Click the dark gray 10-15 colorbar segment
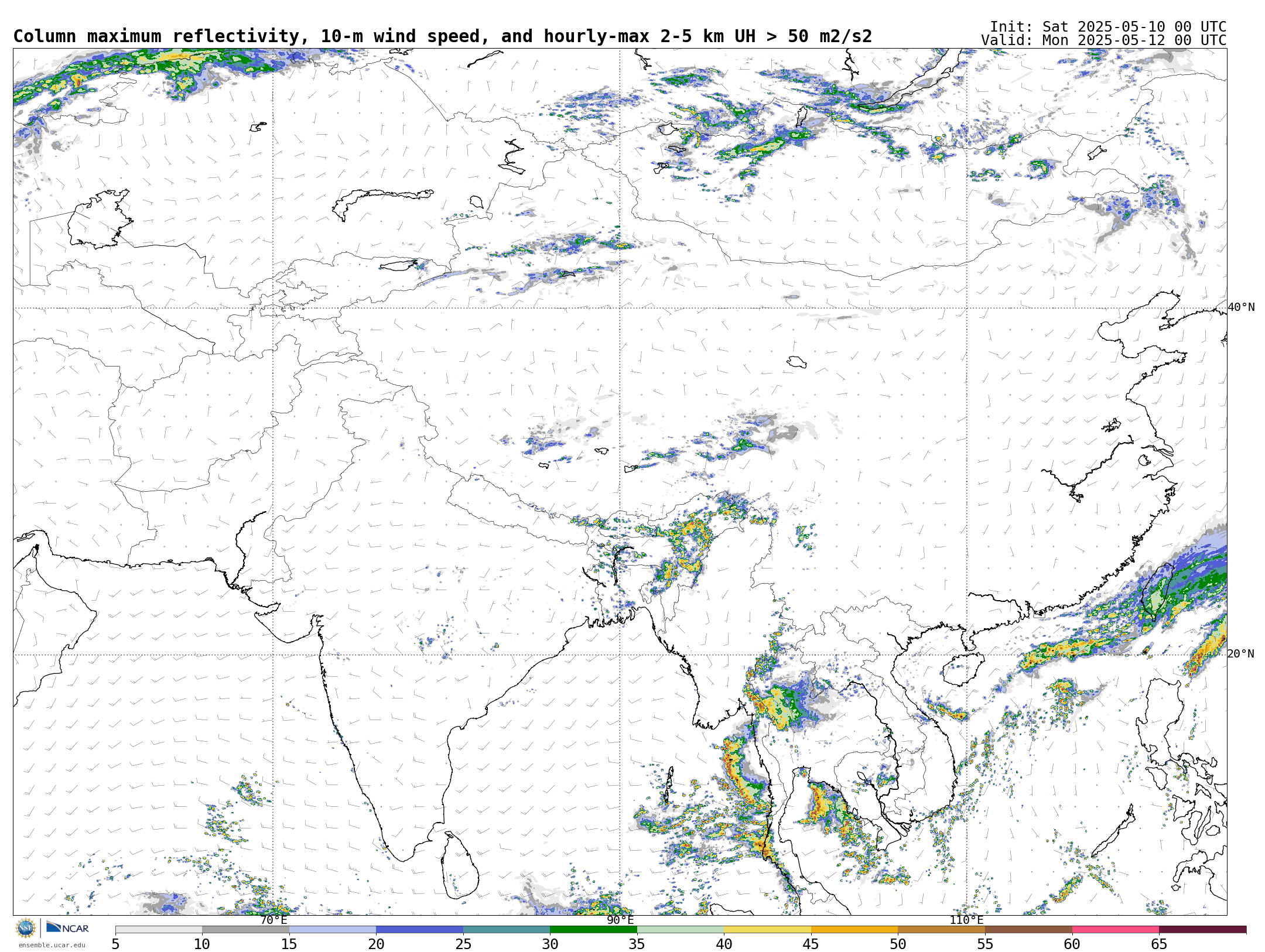This screenshot has height=952, width=1265. (x=245, y=930)
